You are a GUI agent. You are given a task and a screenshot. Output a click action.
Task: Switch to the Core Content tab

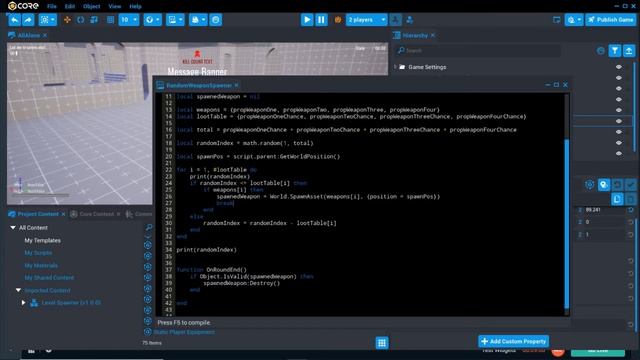[x=97, y=214]
